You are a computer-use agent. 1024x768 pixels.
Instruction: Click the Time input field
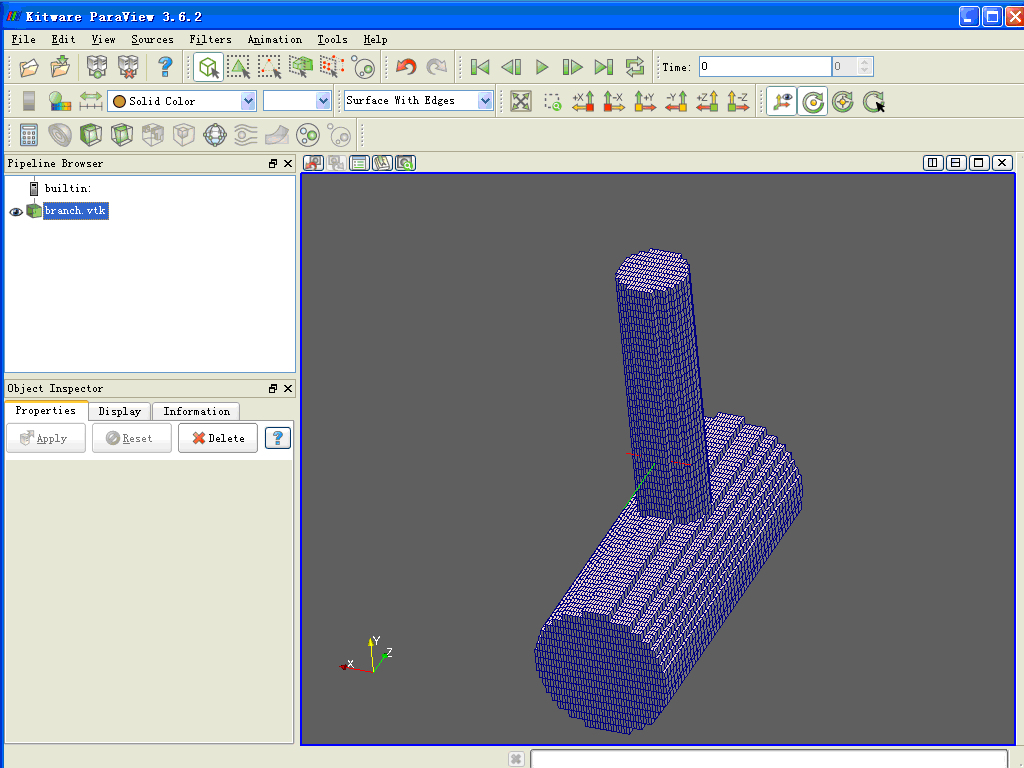pos(764,67)
